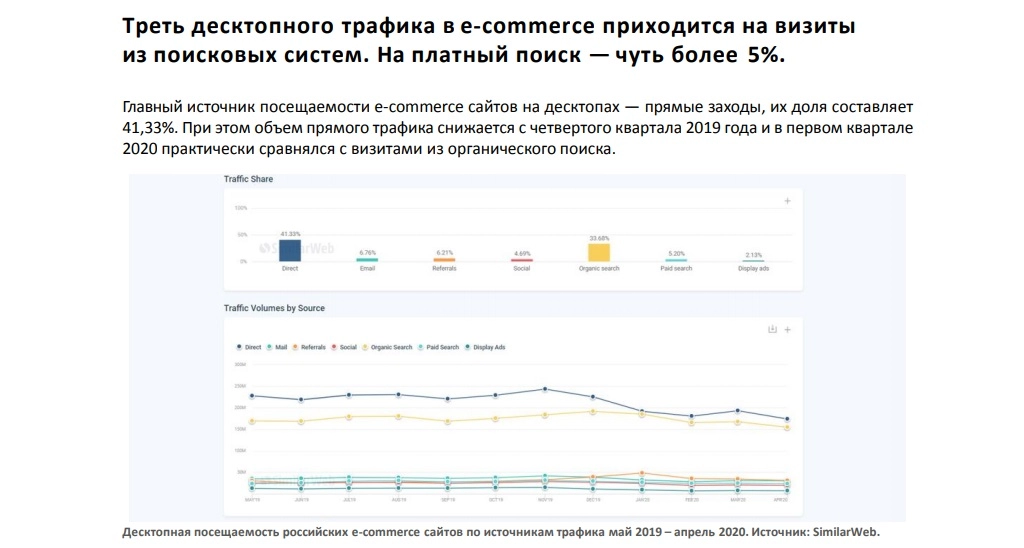Click the teal Email bar
The image size is (1024, 548).
(x=367, y=260)
